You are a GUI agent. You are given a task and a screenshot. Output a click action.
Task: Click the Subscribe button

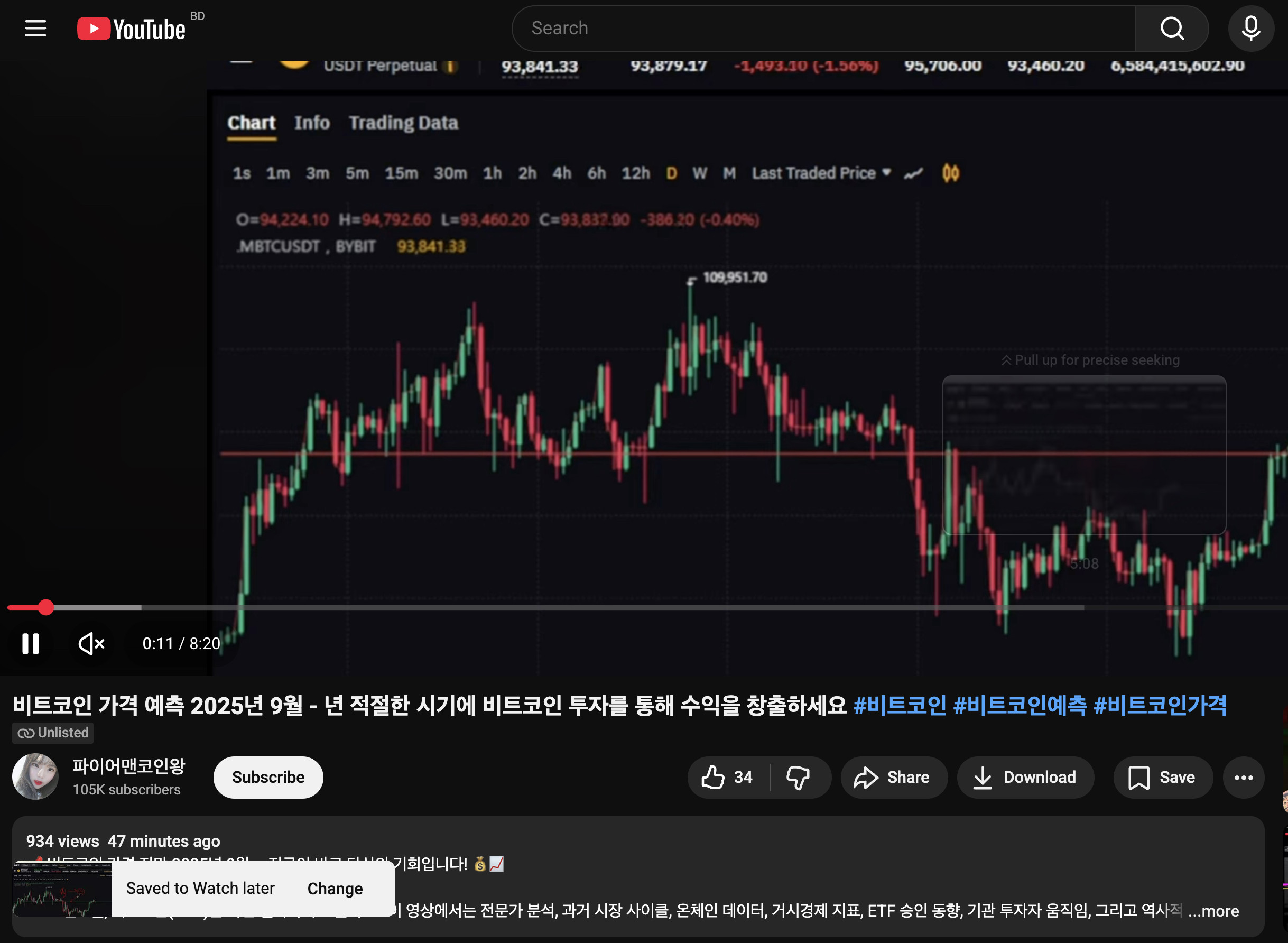tap(268, 778)
